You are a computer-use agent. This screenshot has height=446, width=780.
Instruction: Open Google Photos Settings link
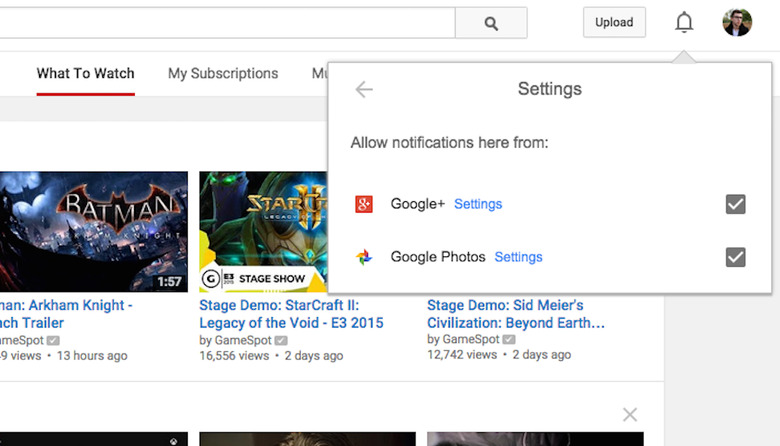[x=518, y=257]
